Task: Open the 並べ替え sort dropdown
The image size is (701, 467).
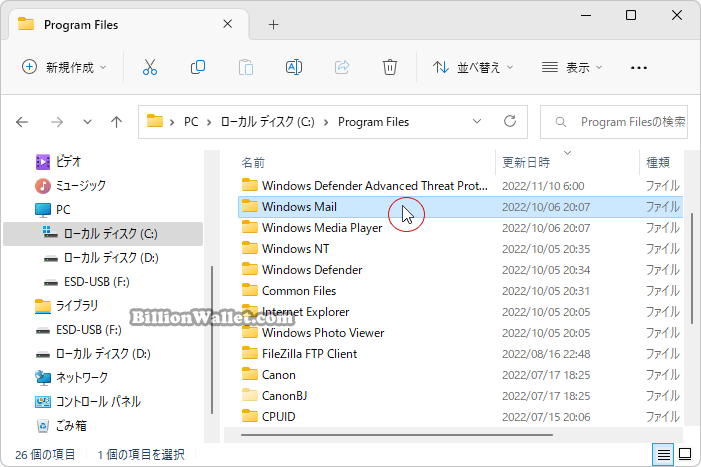Action: tap(473, 67)
